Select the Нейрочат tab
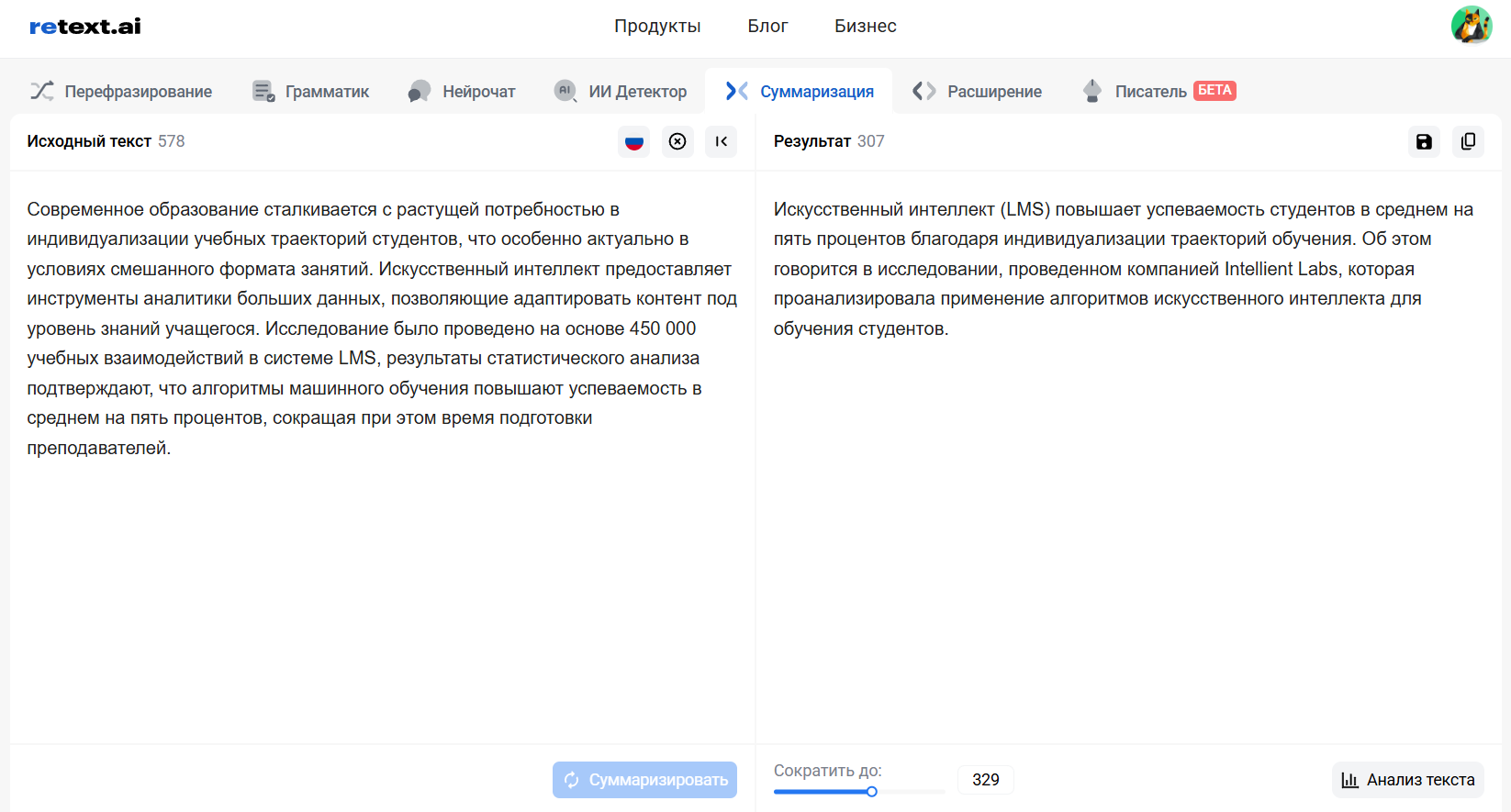Viewport: 1511px width, 812px height. [x=462, y=92]
